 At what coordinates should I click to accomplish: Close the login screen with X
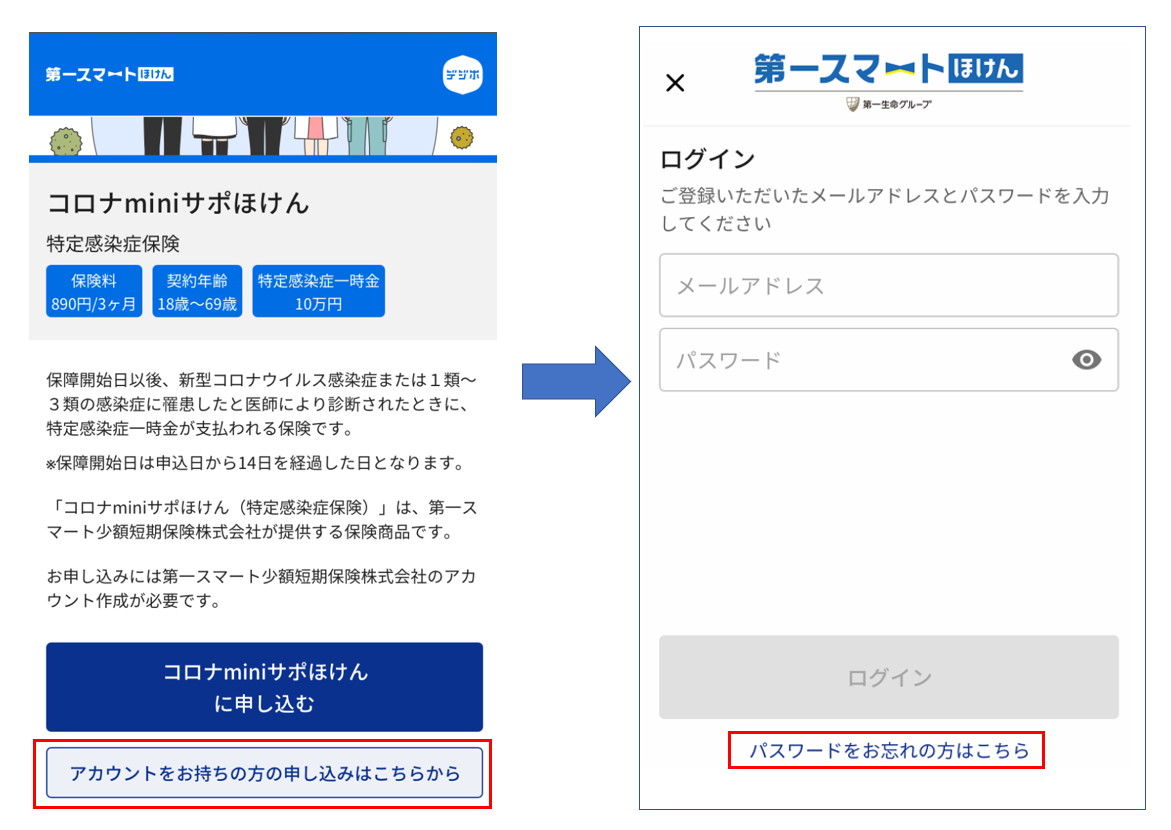pos(675,83)
